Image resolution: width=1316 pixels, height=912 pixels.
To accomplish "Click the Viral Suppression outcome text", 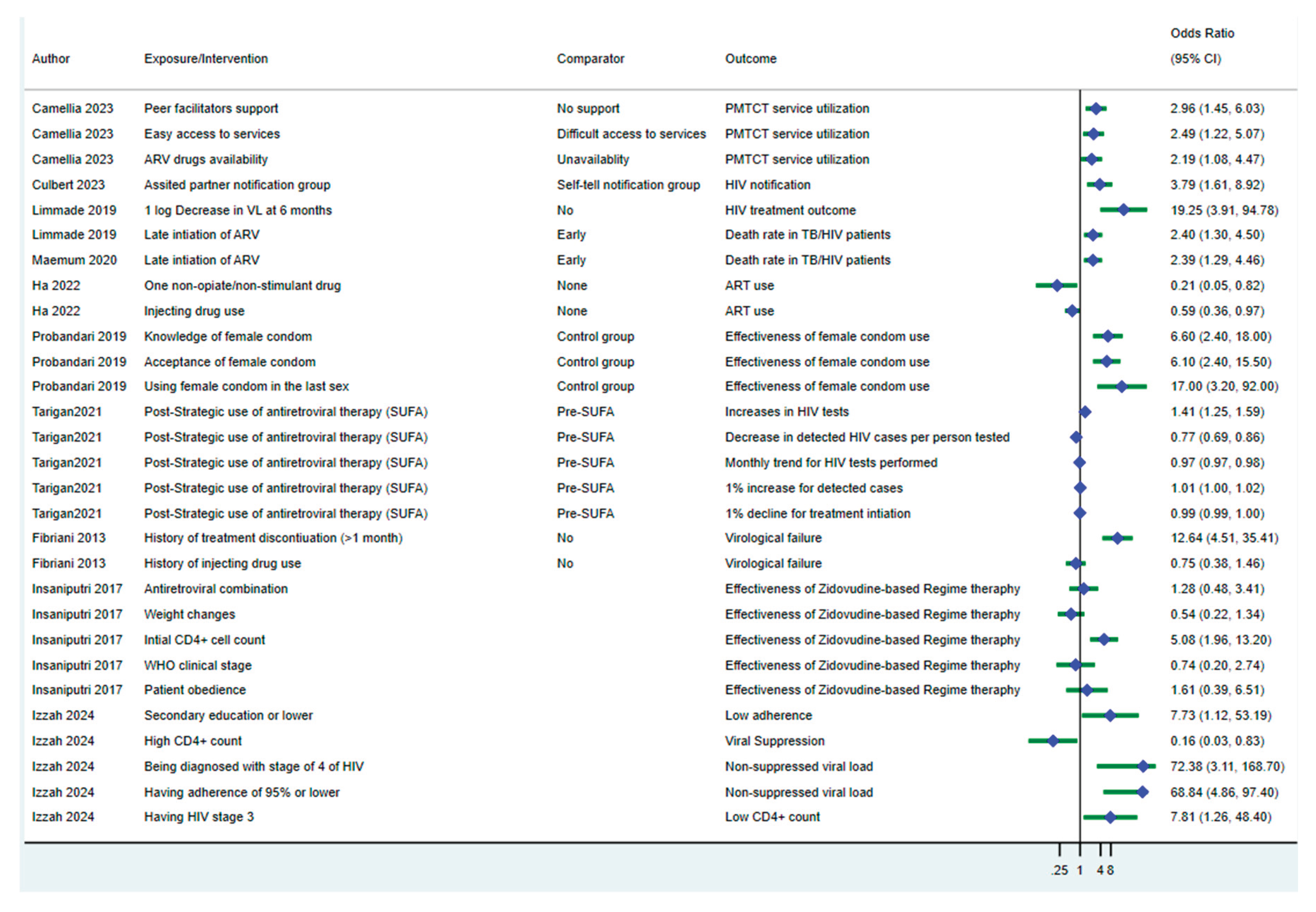I will [774, 741].
